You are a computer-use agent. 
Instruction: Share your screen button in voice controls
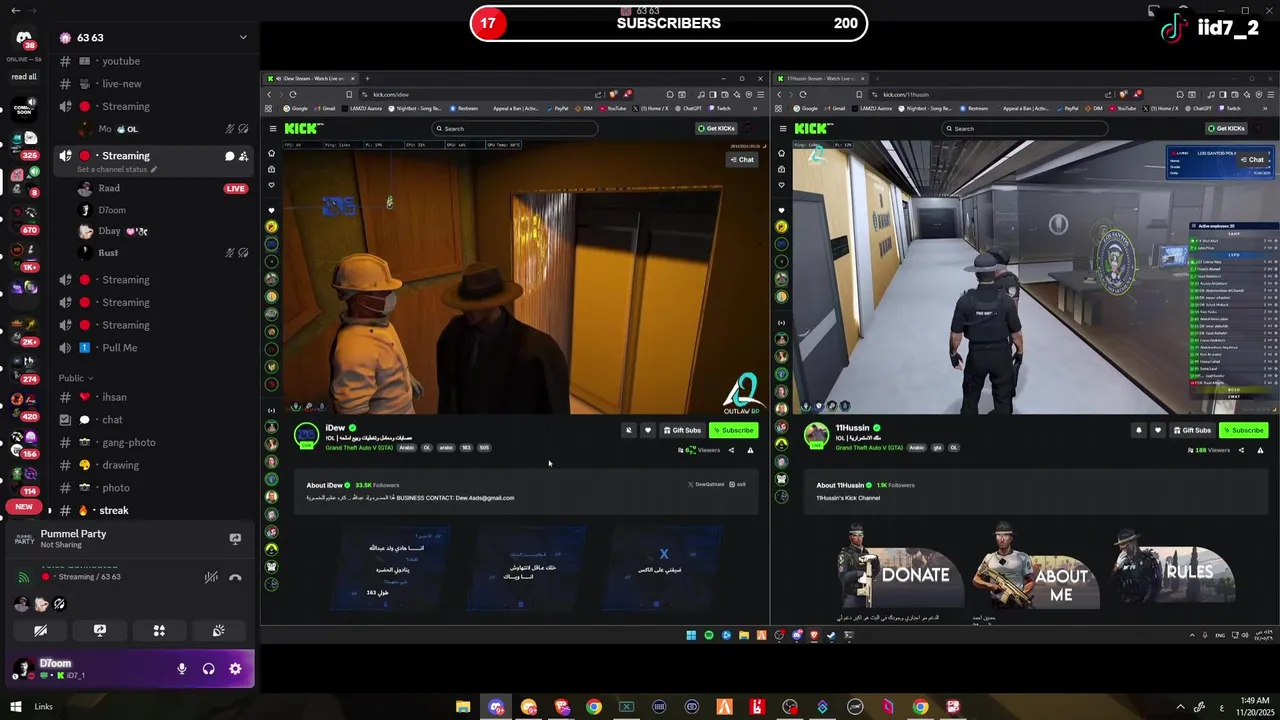pyautogui.click(x=99, y=631)
